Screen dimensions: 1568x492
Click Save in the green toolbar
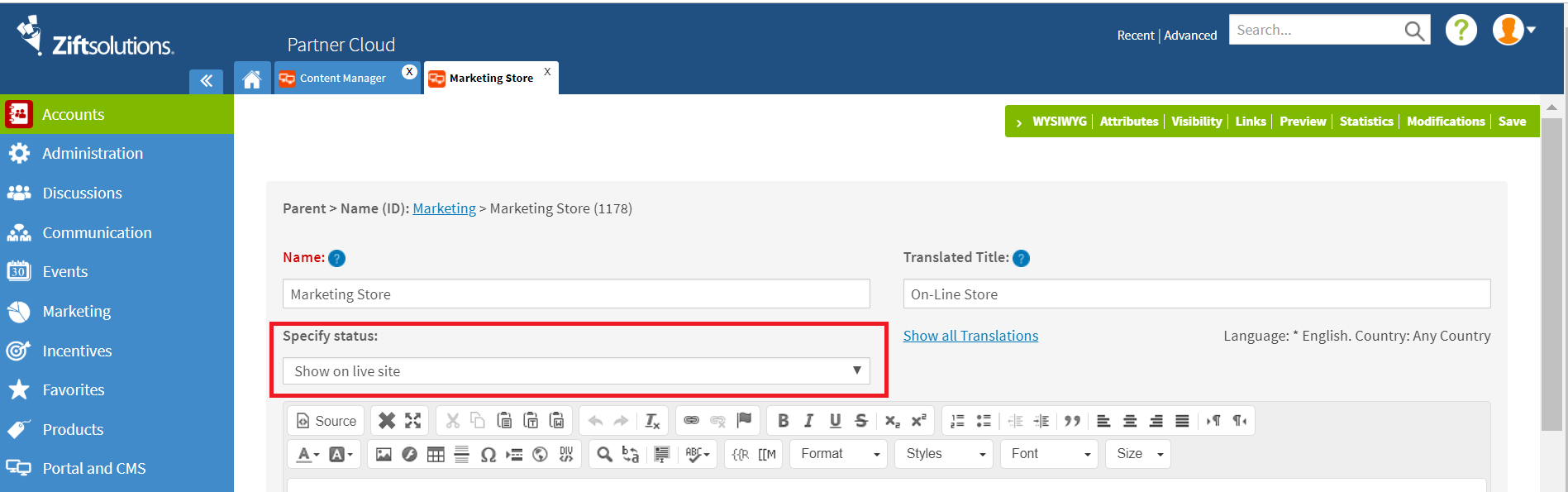pos(1512,122)
